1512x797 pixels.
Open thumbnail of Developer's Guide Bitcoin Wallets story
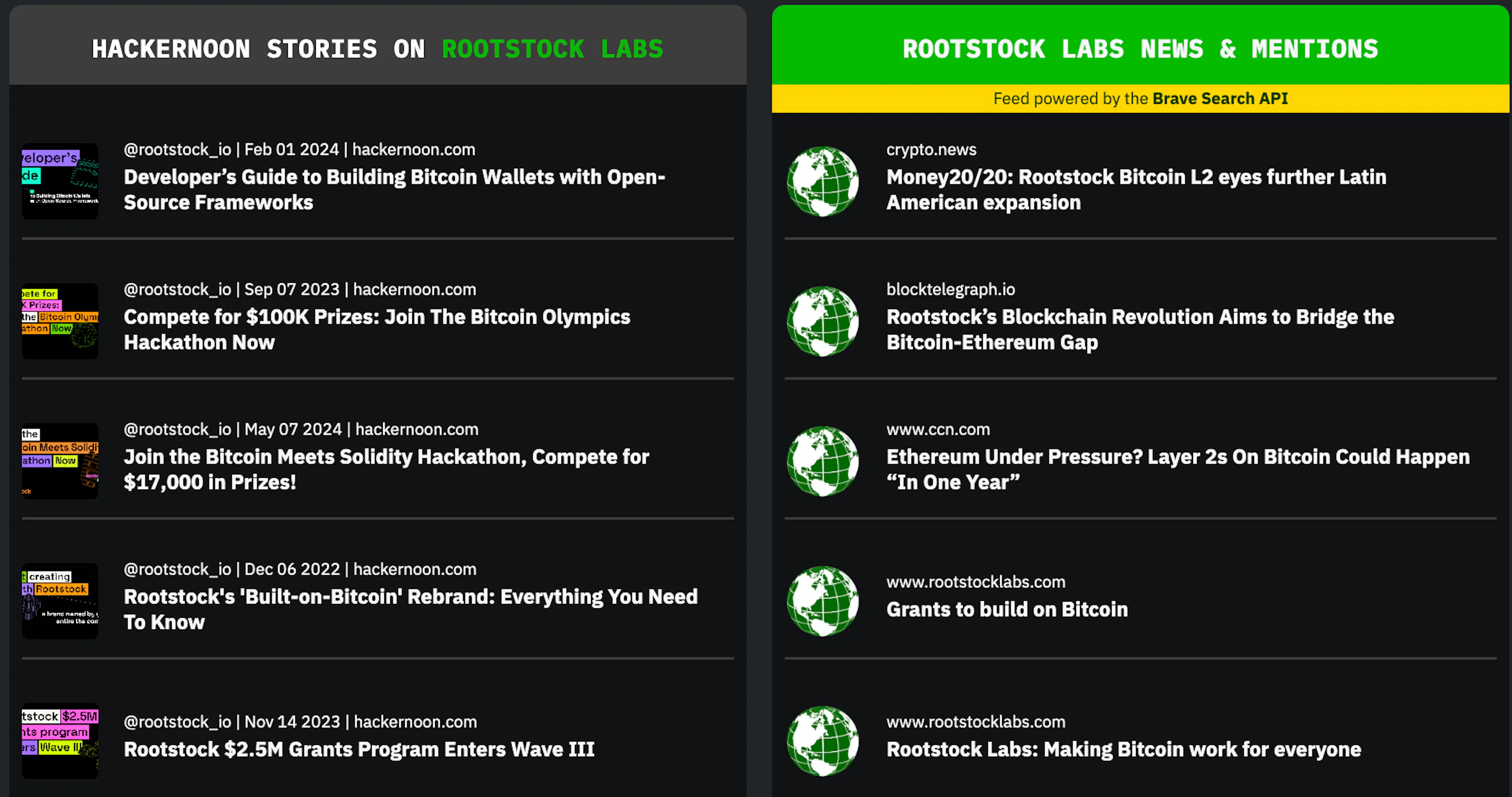point(60,182)
